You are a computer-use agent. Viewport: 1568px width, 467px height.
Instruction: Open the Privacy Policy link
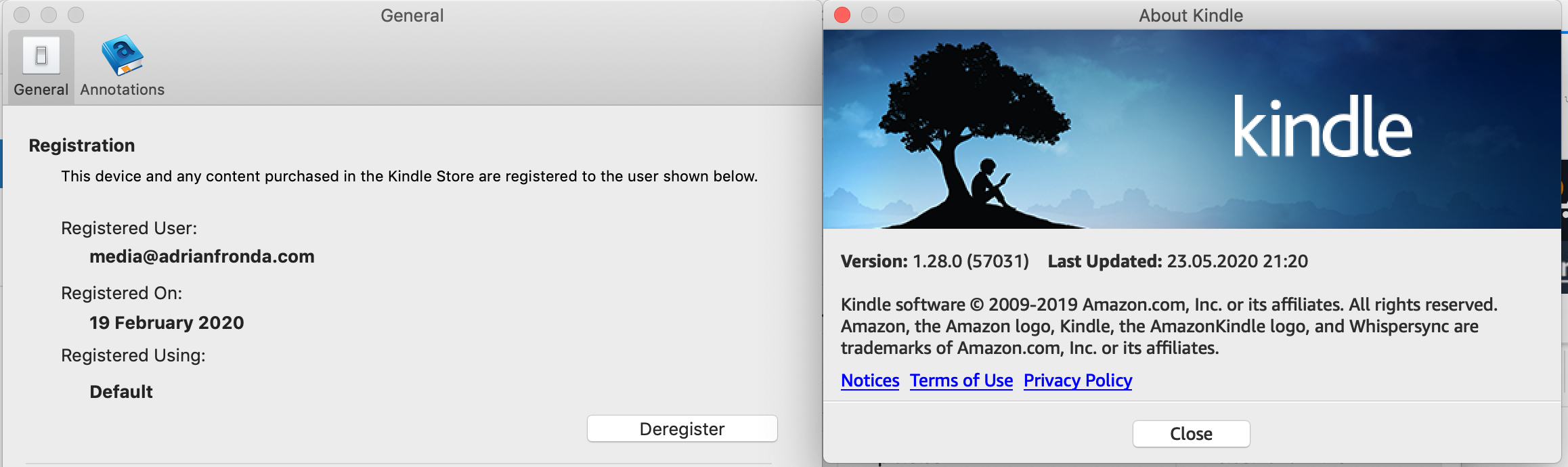(x=1078, y=380)
